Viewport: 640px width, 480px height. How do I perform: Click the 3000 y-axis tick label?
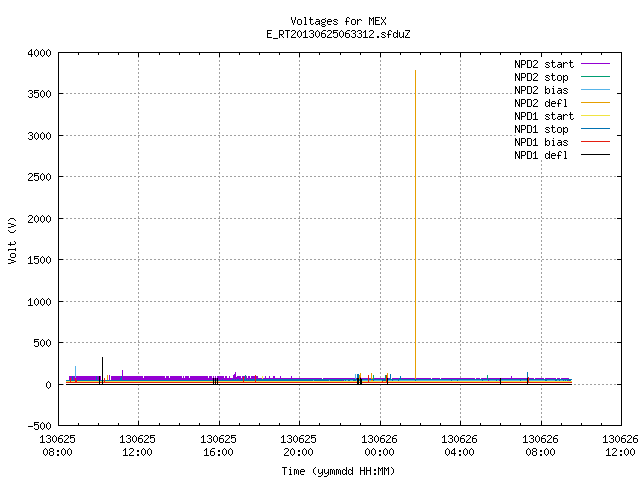coord(40,136)
